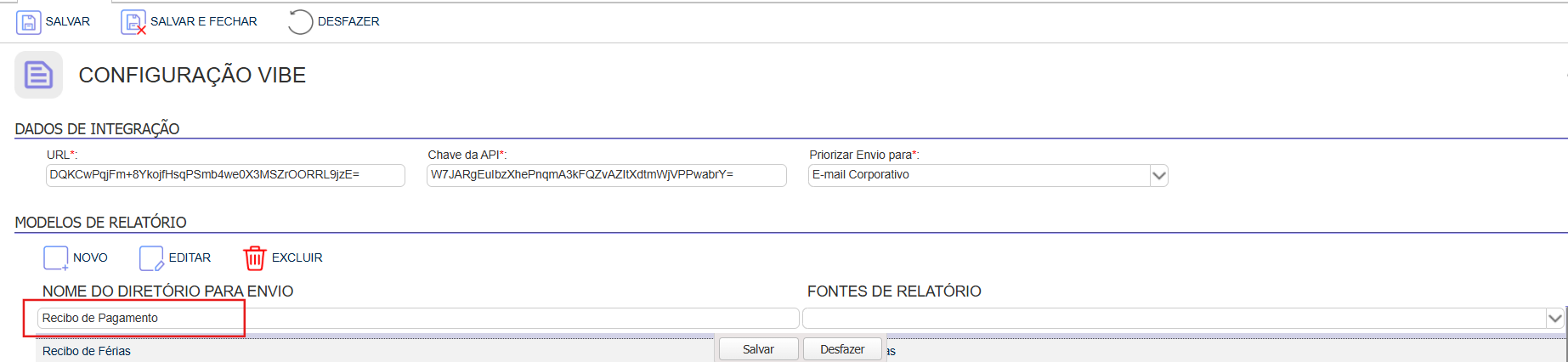Click the Editar pencil icon
The image size is (1568, 362).
coord(151,258)
